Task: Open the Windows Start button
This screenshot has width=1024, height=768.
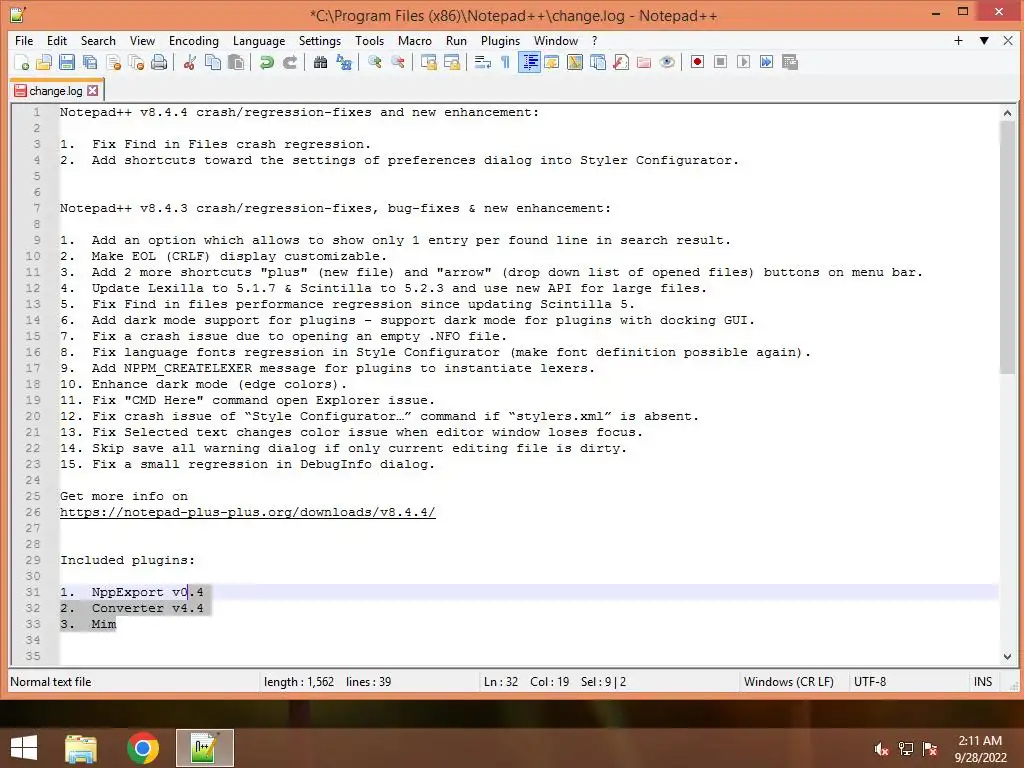Action: (x=24, y=748)
